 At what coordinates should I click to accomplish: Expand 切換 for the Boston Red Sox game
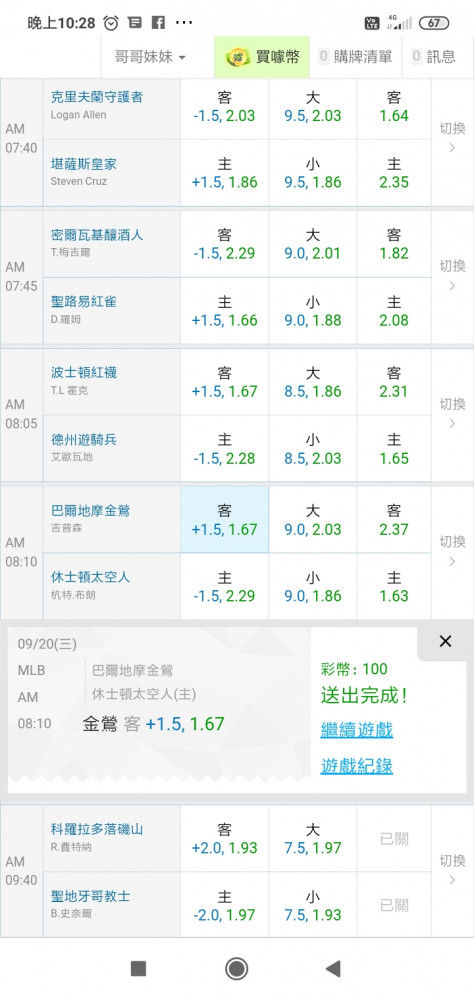pos(452,413)
